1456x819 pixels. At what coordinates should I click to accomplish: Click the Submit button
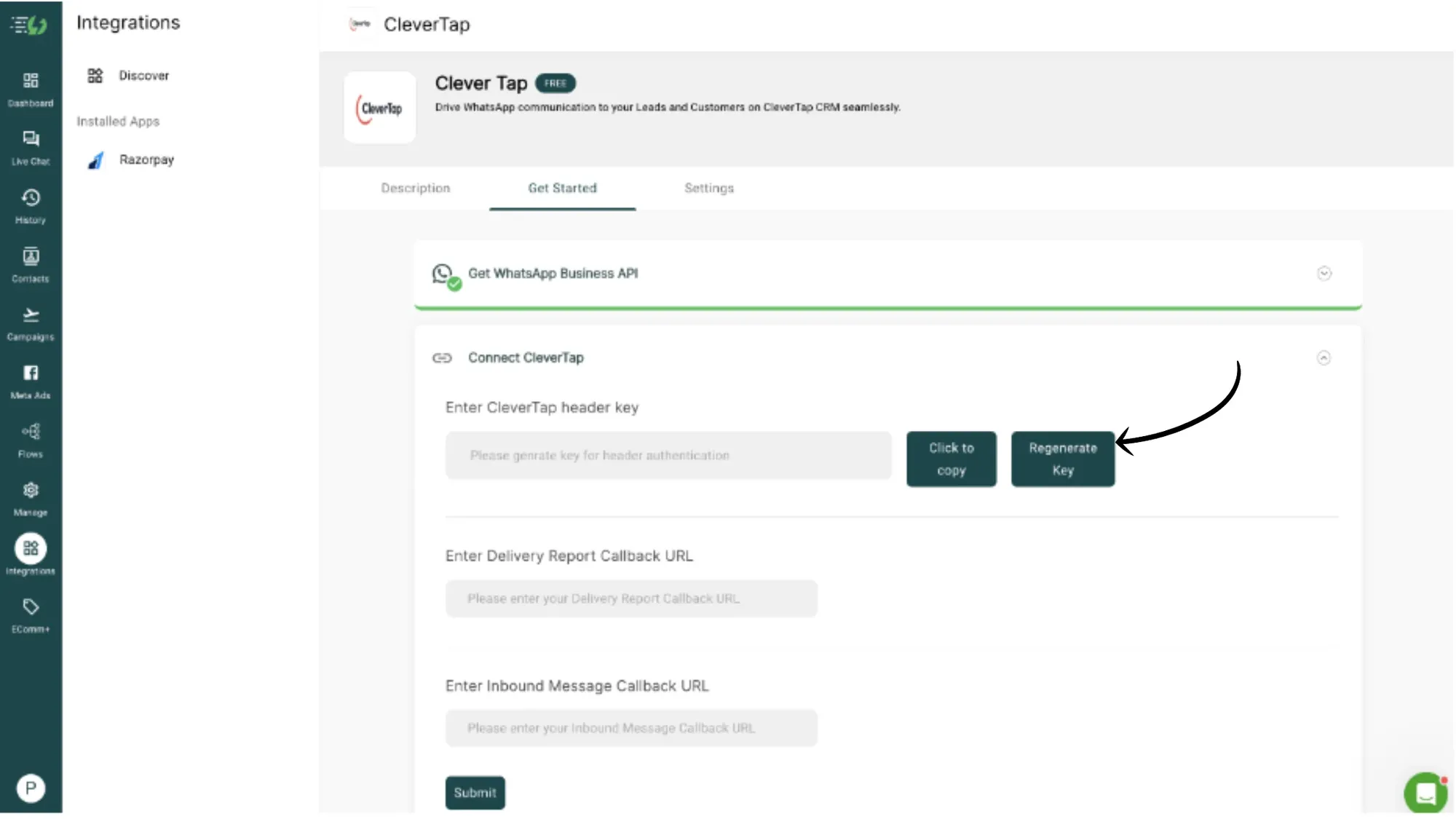tap(475, 793)
